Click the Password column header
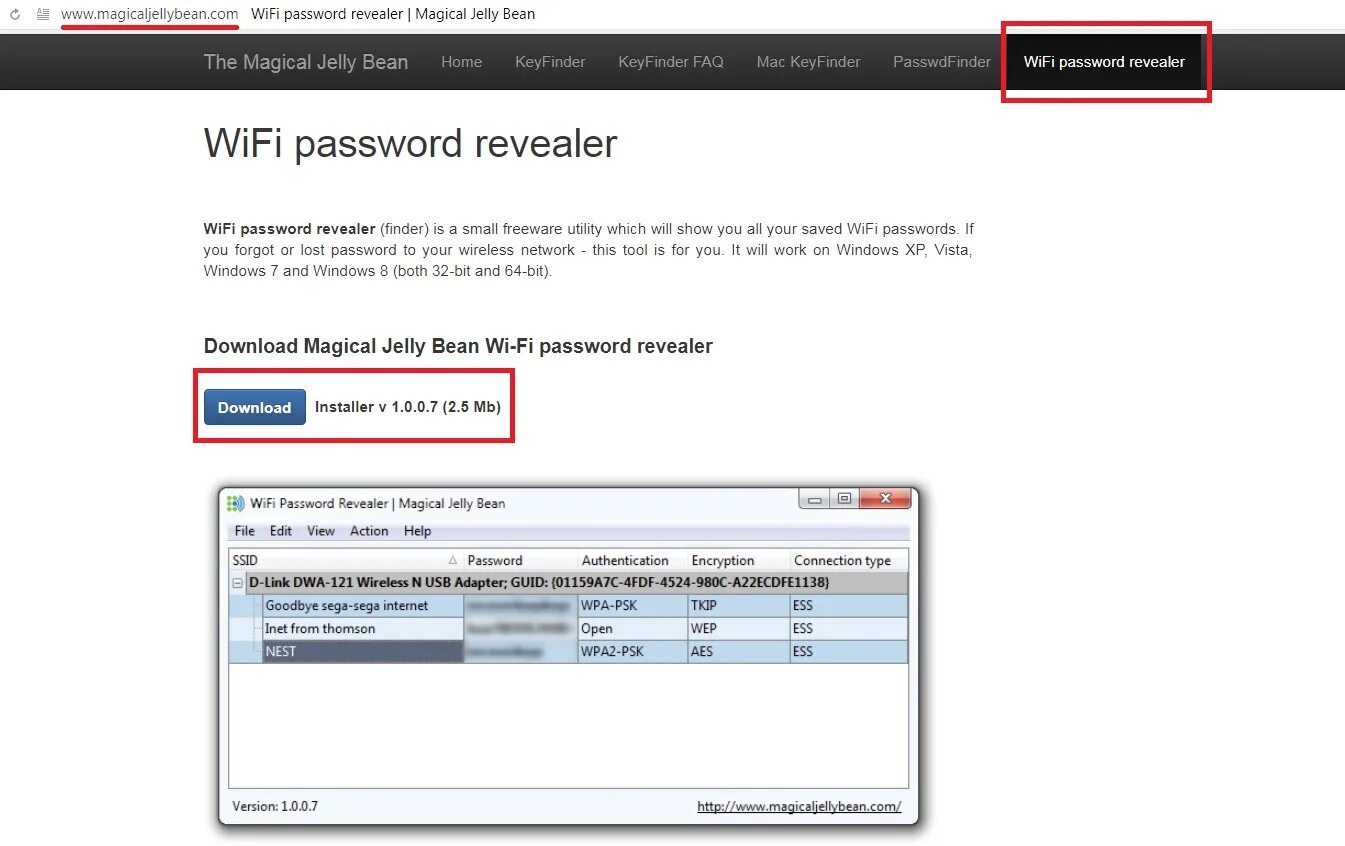This screenshot has width=1345, height=846. (521, 560)
